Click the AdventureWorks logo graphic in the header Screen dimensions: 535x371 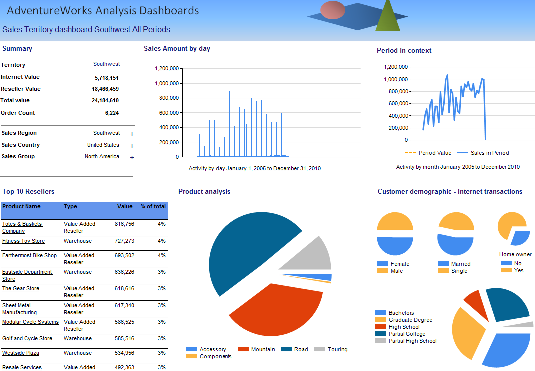click(x=357, y=16)
